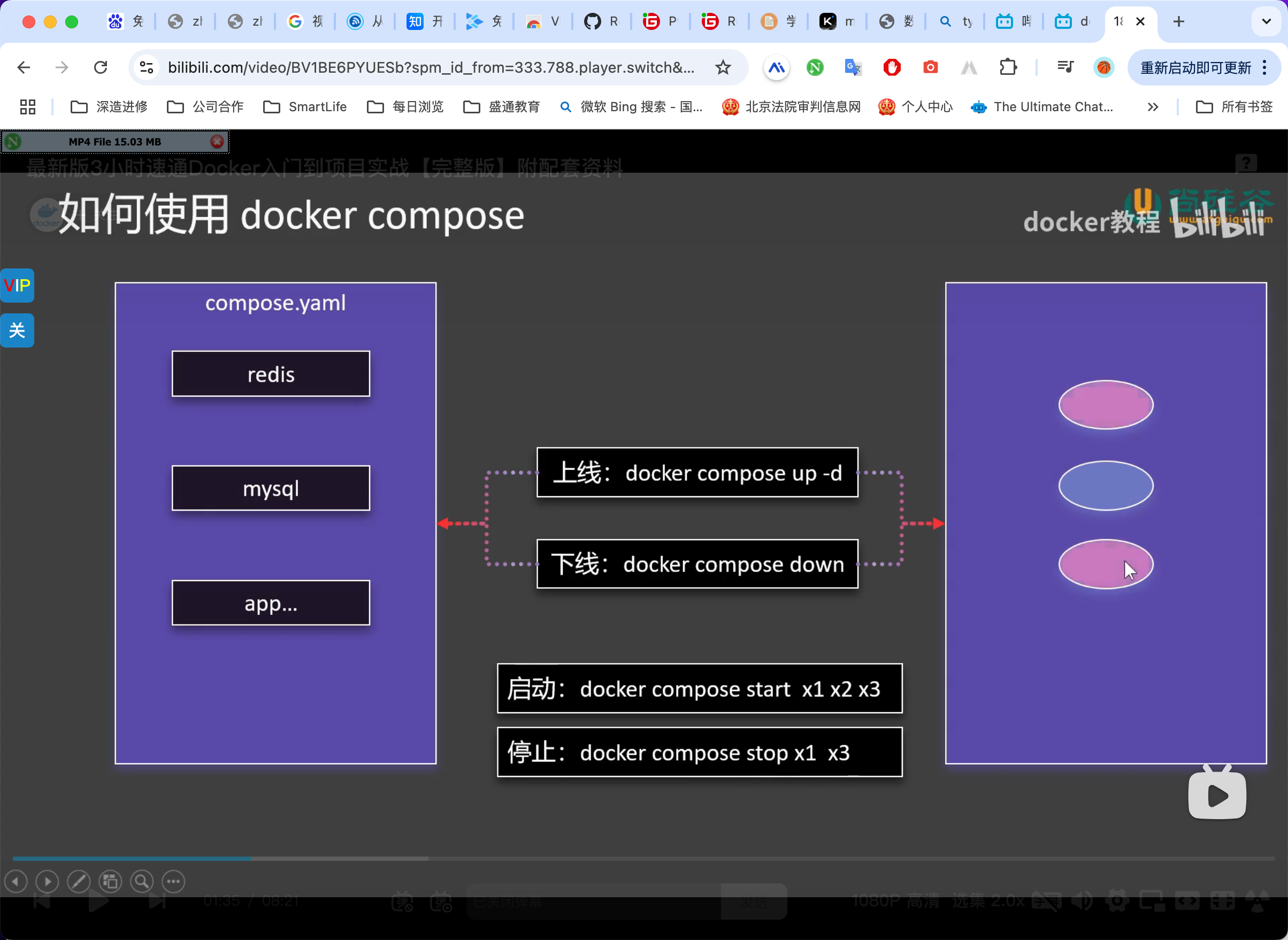Click the magnifier zoom tool icon
The width and height of the screenshot is (1288, 940).
(141, 882)
